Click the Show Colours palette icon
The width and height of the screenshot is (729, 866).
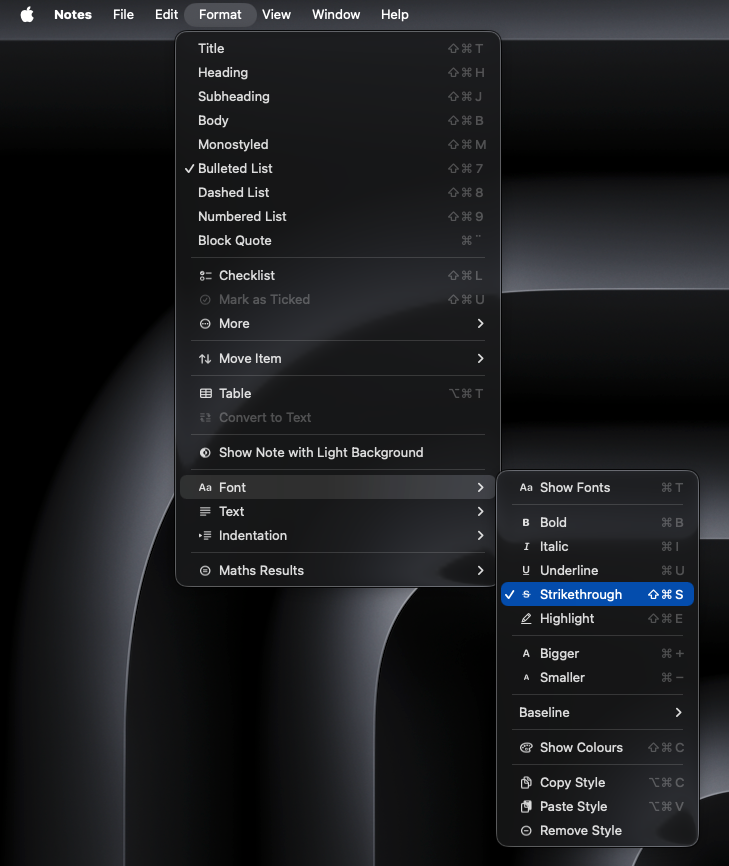(526, 748)
